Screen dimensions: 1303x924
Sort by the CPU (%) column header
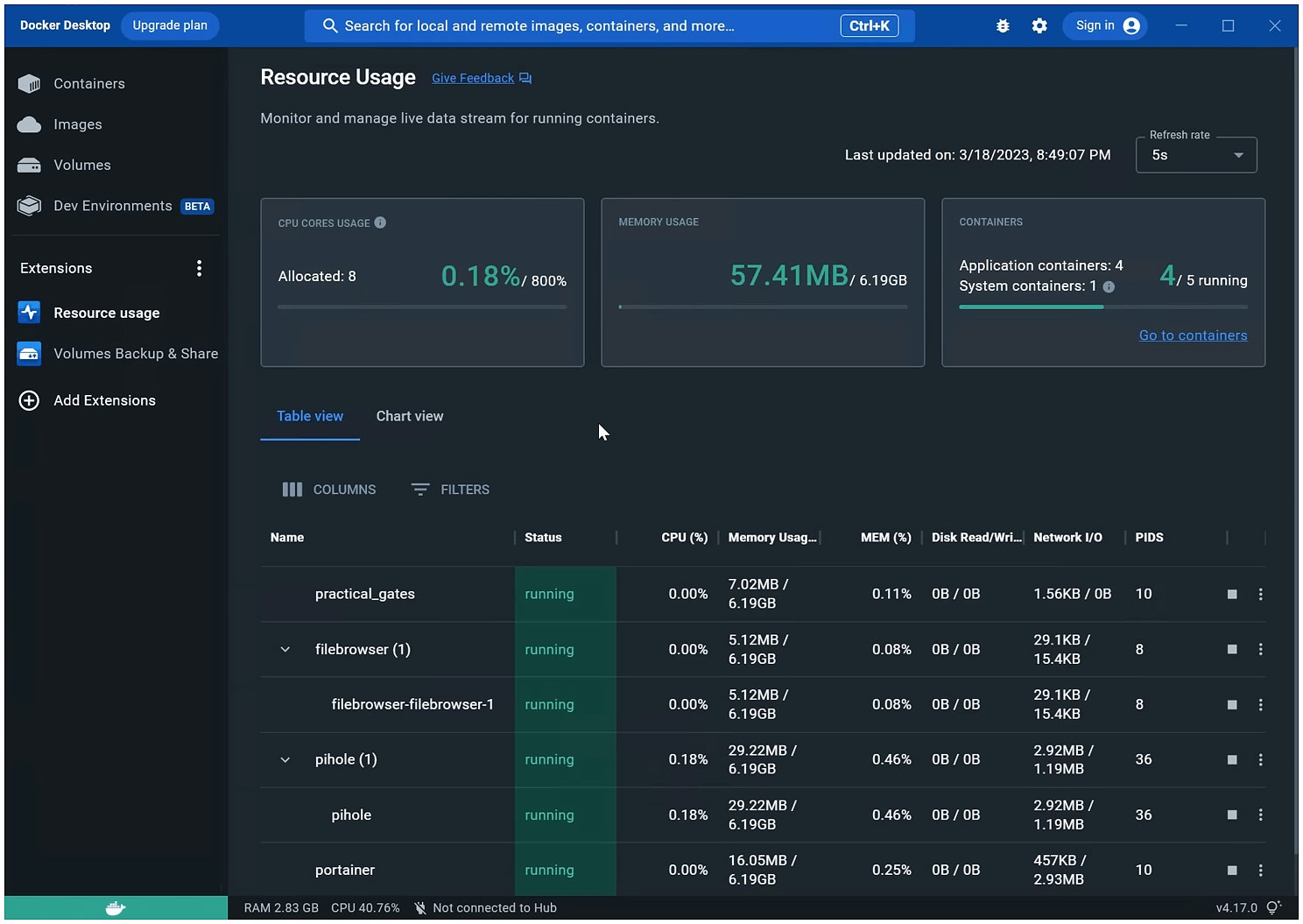point(684,538)
